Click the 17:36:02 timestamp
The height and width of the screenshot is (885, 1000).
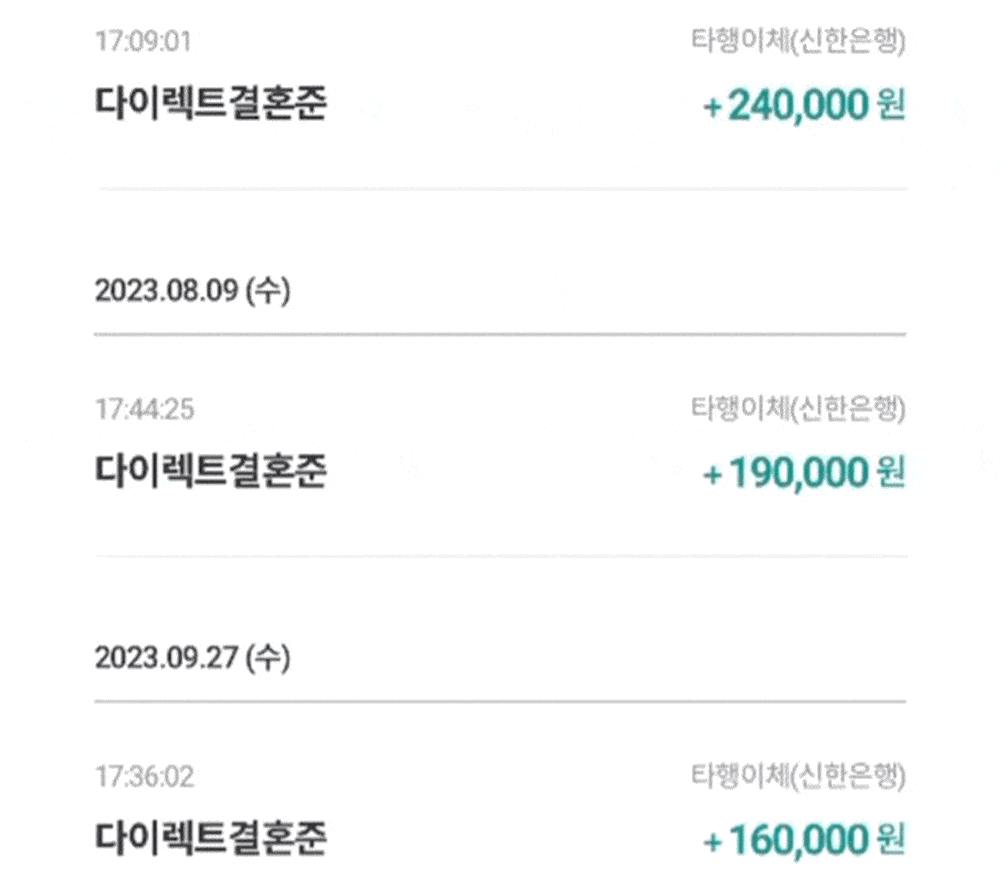144,776
